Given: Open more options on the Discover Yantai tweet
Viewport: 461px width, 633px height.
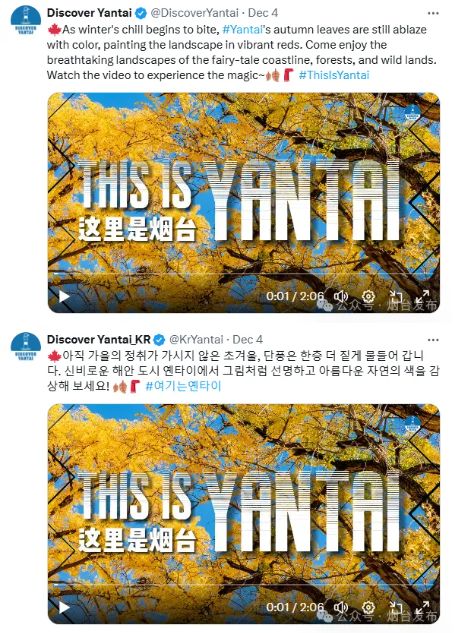Looking at the screenshot, I should tap(433, 13).
